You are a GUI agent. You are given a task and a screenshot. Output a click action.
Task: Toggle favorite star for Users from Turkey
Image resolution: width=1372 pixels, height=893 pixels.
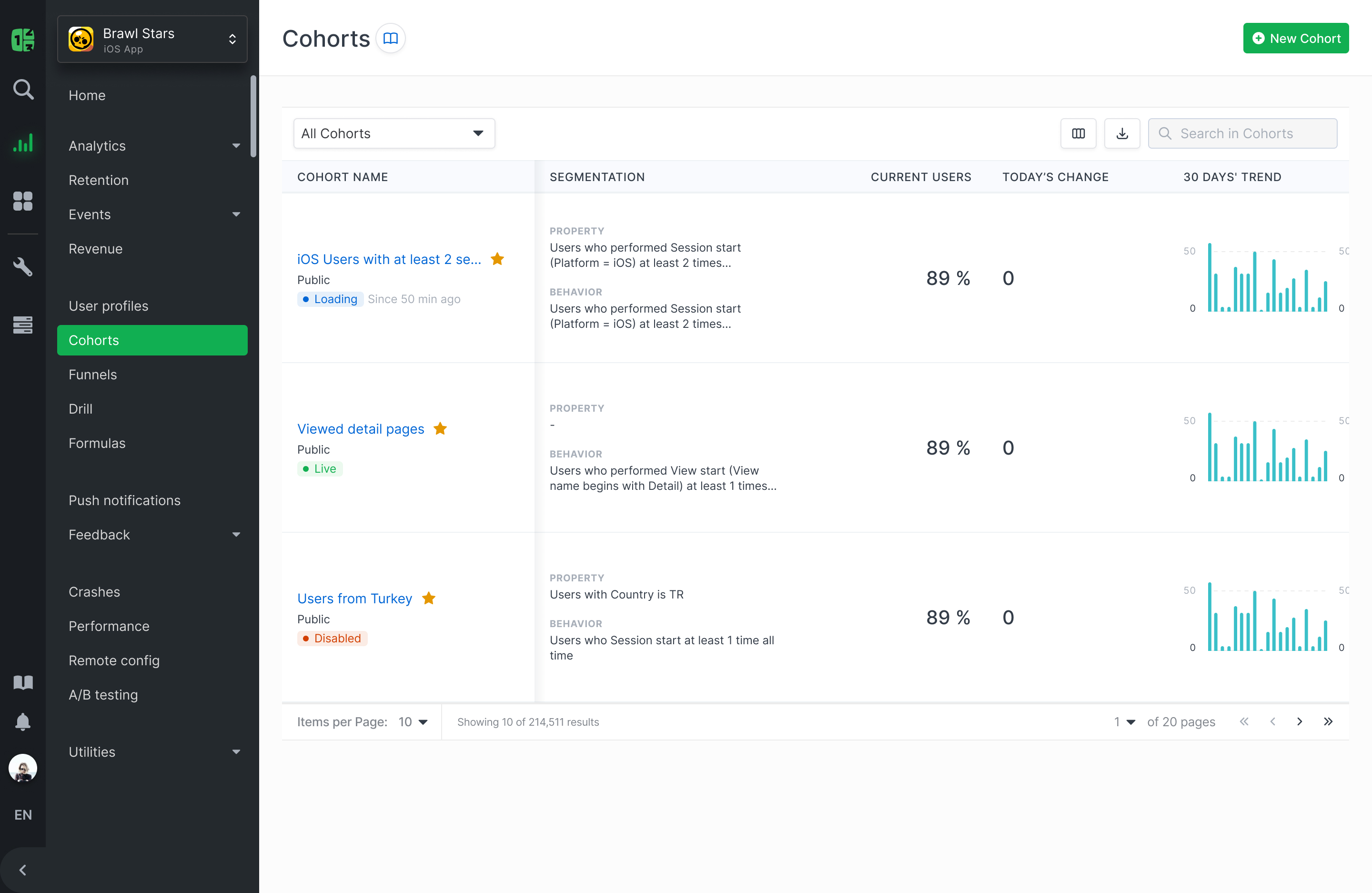(429, 599)
